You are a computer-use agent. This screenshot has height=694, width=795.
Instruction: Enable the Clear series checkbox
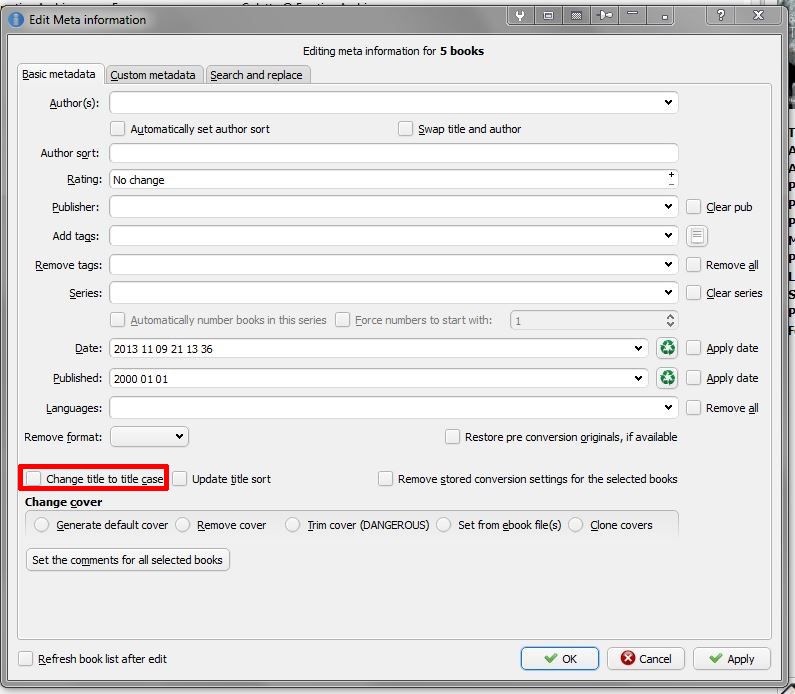693,293
